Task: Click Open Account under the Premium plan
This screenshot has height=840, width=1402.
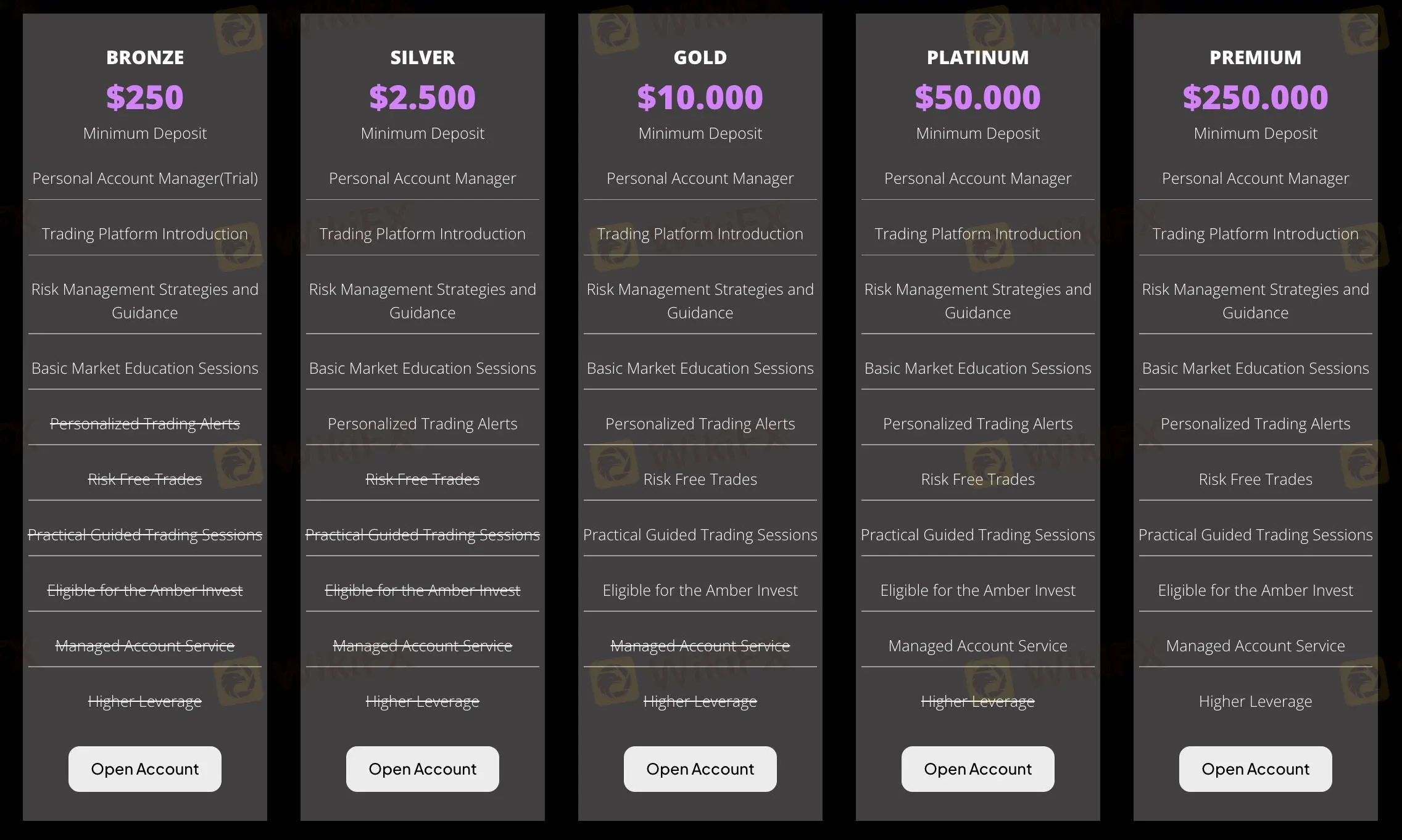Action: (x=1256, y=768)
